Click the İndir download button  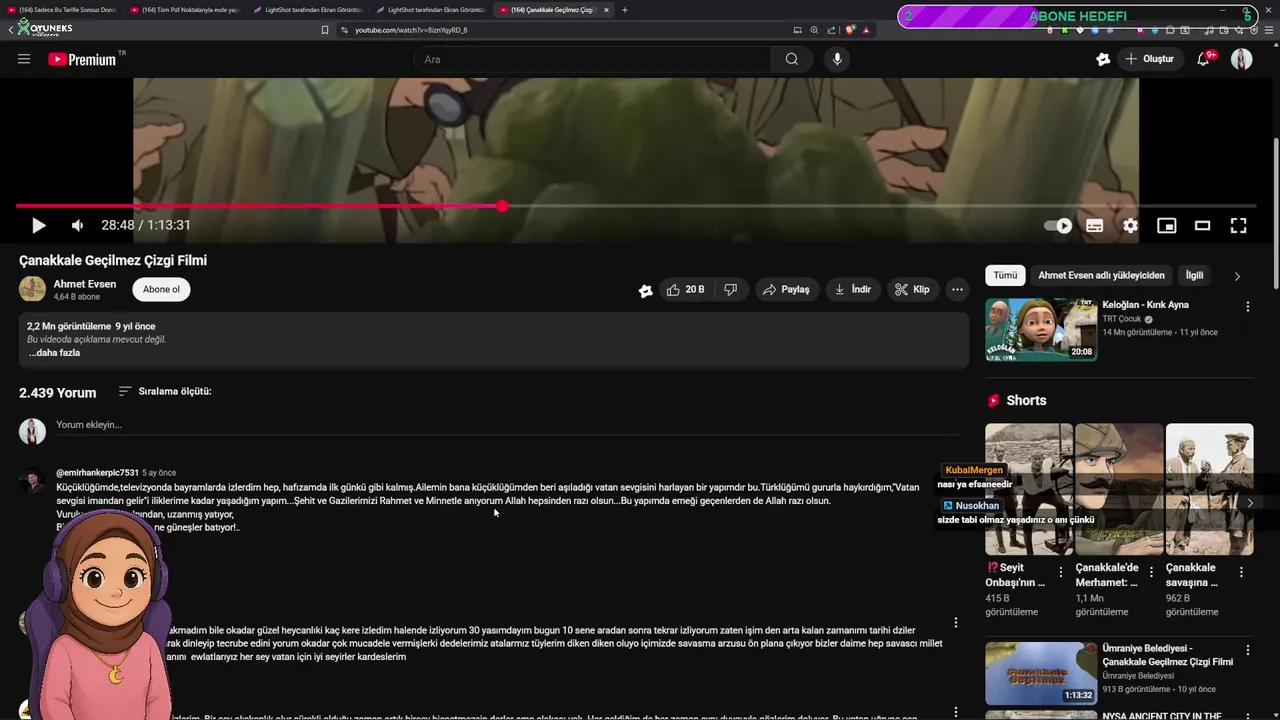[853, 290]
